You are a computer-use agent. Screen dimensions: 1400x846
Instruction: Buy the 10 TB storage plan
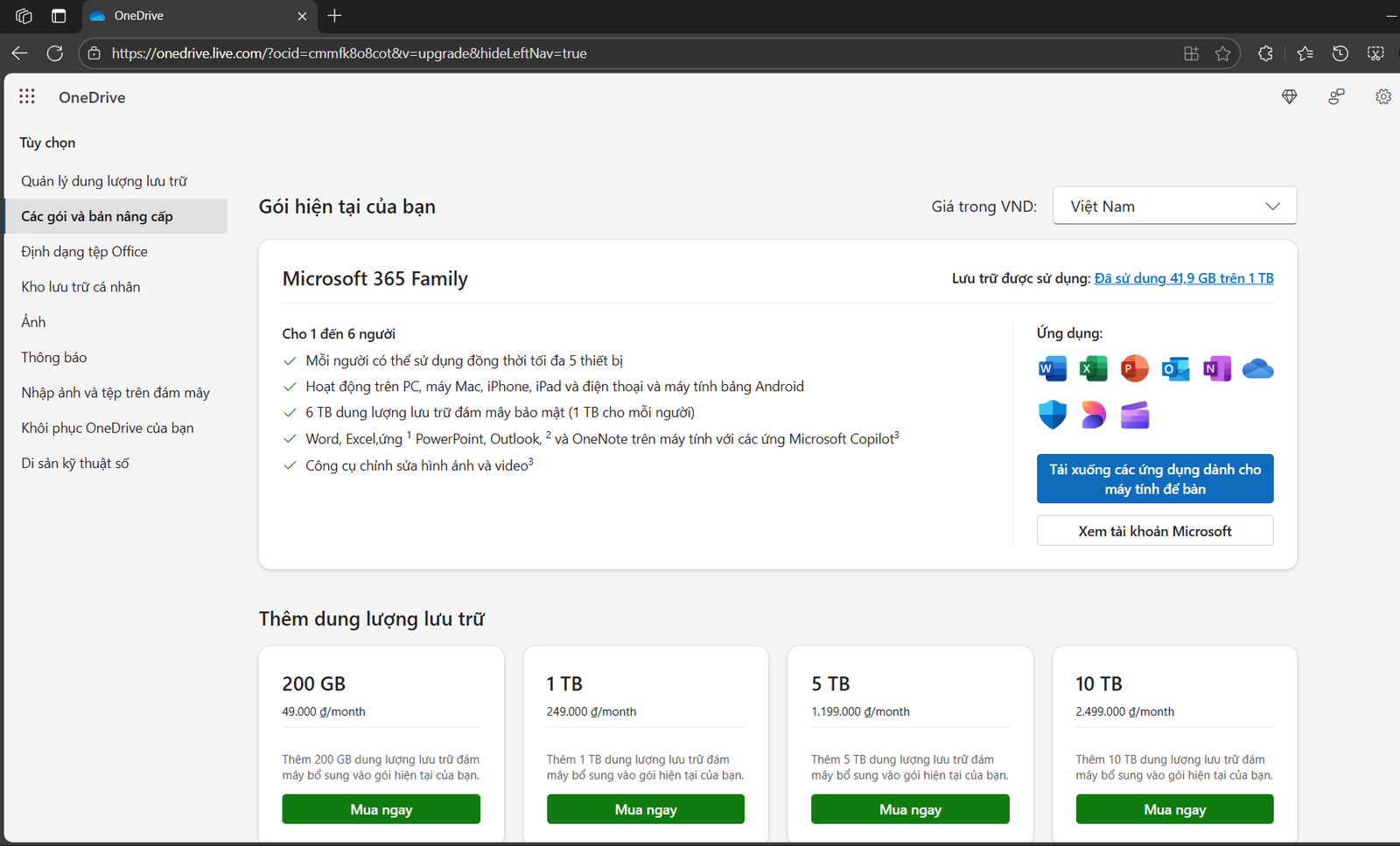(x=1174, y=809)
